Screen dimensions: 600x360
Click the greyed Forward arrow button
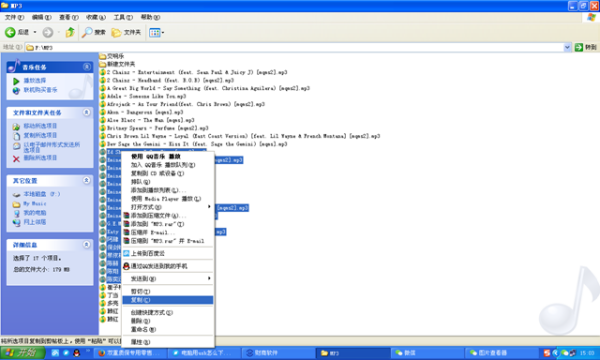click(x=48, y=33)
